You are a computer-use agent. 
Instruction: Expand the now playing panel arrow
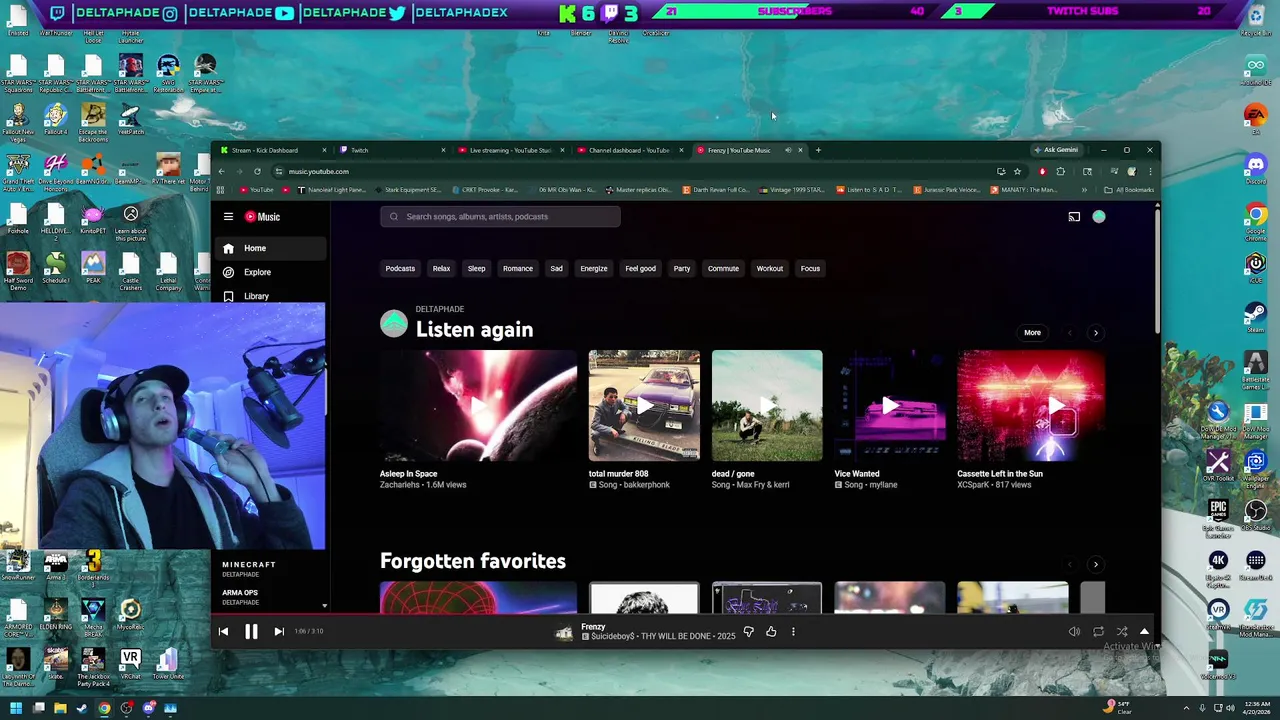(x=1144, y=631)
